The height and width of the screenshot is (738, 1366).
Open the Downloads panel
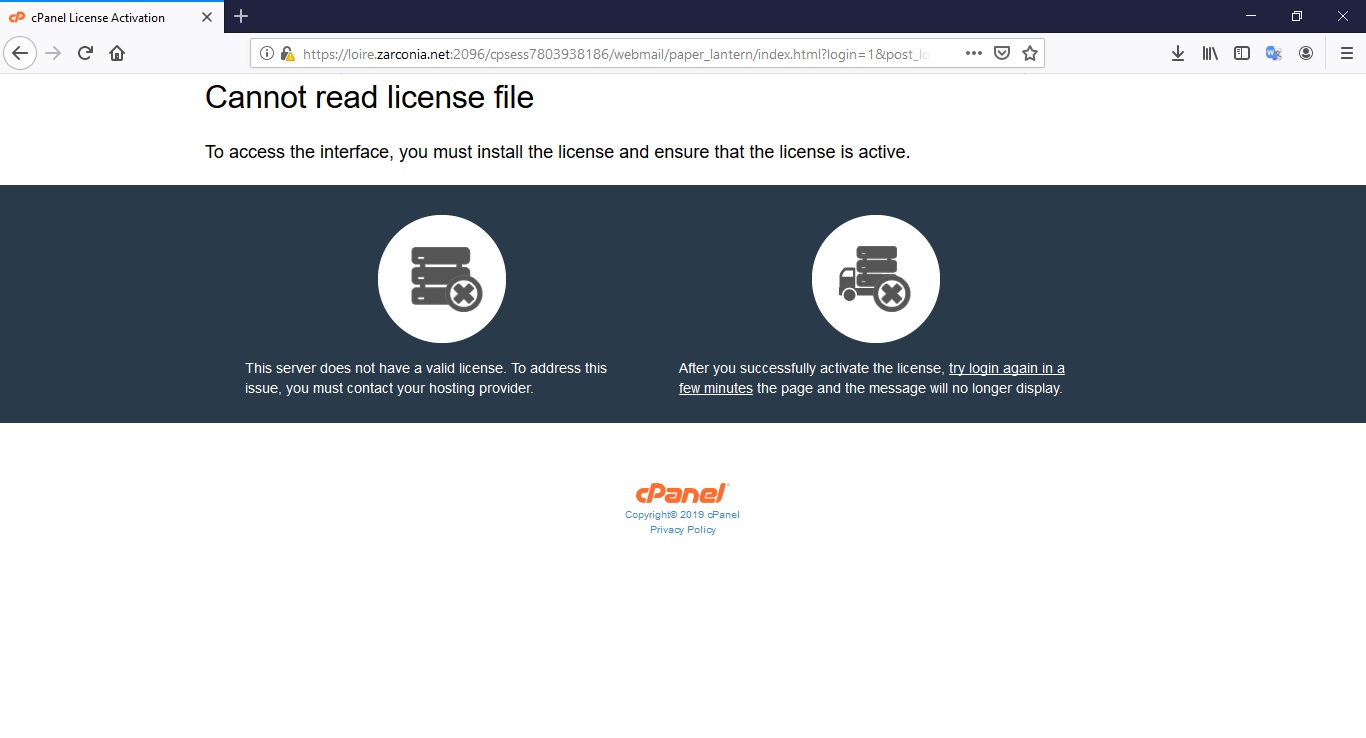click(1178, 53)
